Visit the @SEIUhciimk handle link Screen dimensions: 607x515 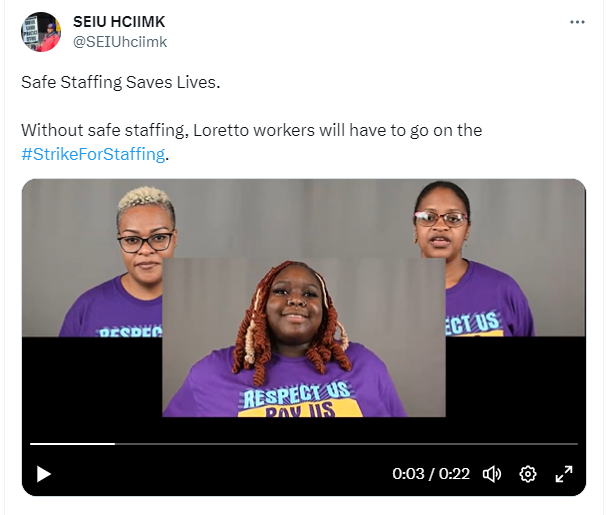[120, 42]
